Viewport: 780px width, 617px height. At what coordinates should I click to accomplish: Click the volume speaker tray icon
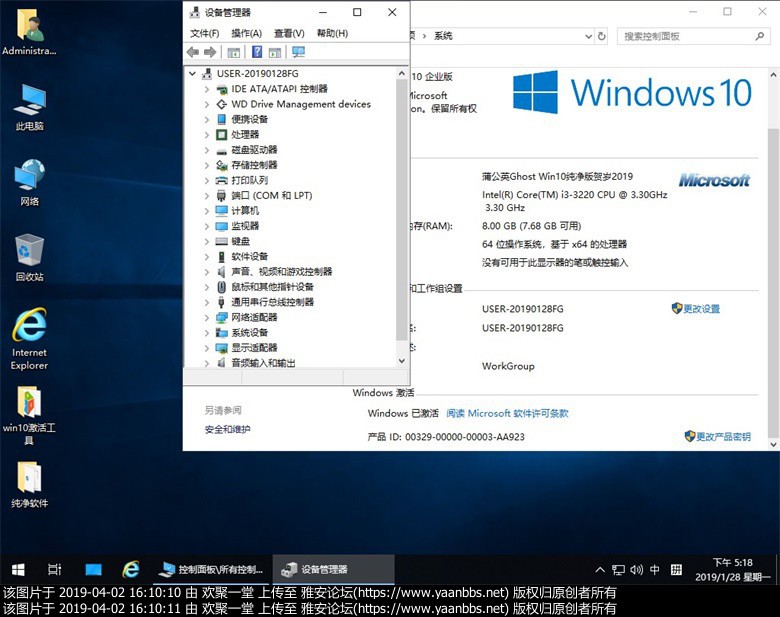pyautogui.click(x=636, y=570)
